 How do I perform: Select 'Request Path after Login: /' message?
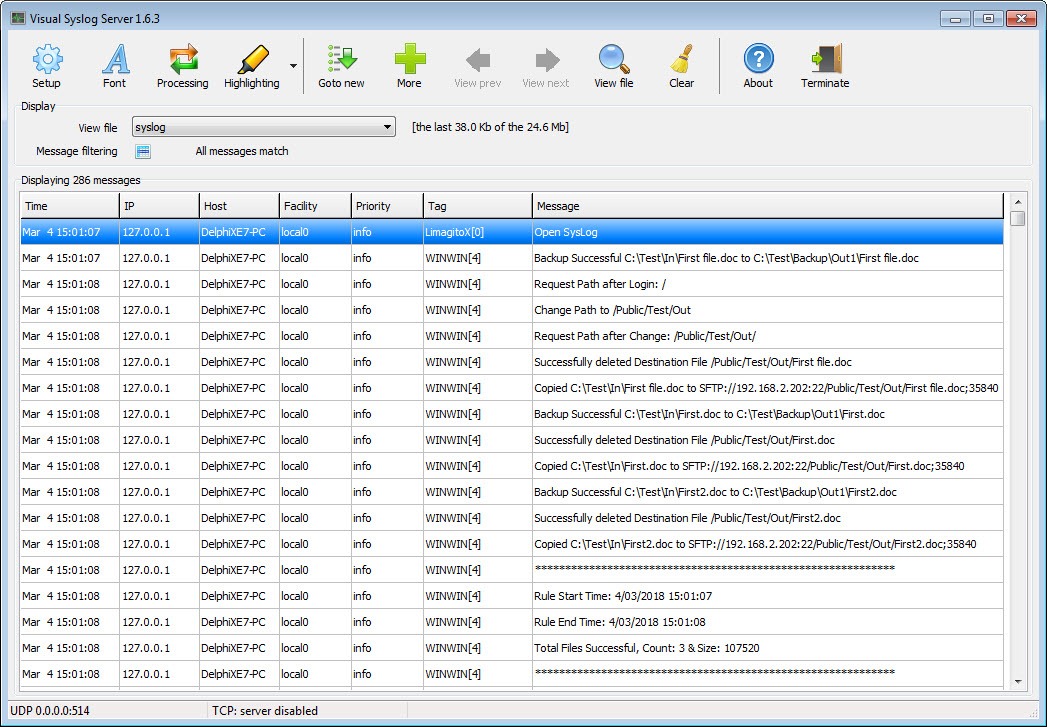click(x=600, y=284)
